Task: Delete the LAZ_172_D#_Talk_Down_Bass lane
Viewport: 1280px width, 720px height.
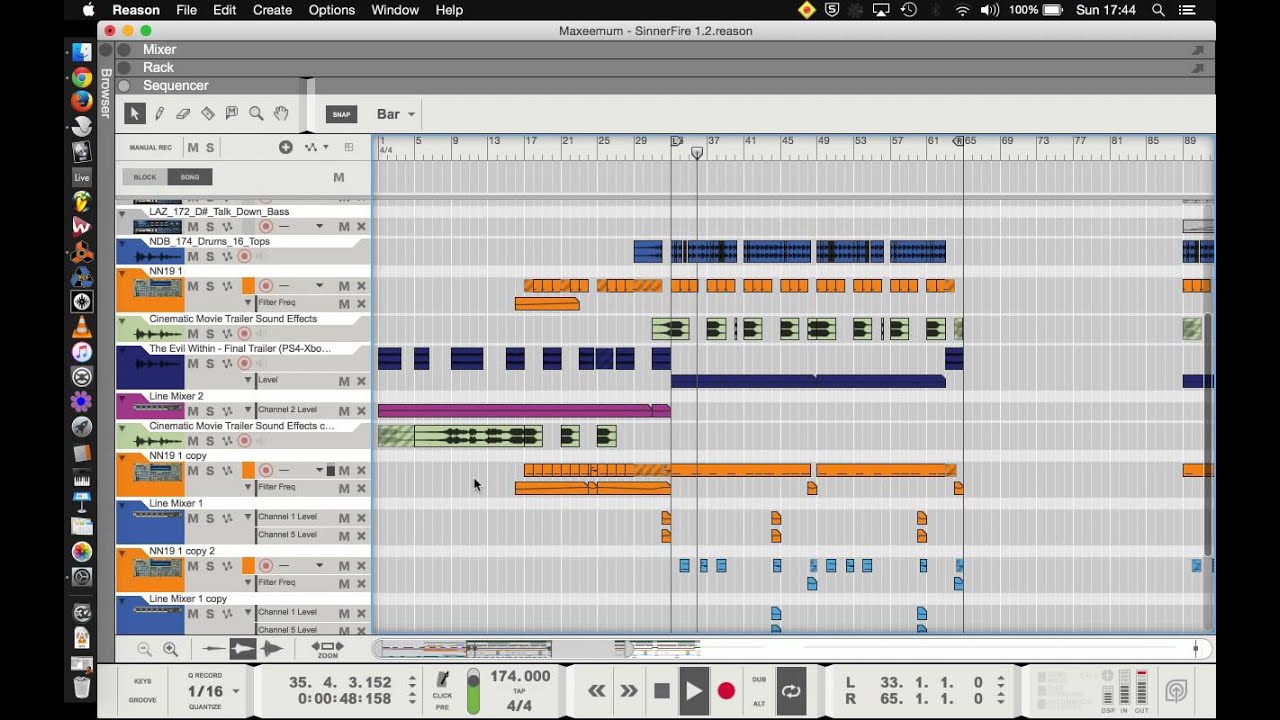Action: (361, 227)
